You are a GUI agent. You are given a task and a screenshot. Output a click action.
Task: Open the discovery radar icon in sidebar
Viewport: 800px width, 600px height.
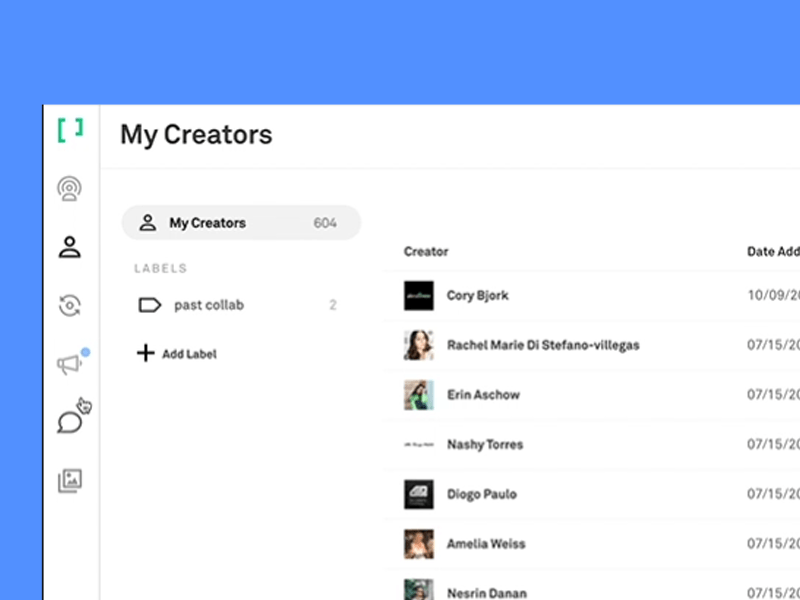[x=69, y=188]
